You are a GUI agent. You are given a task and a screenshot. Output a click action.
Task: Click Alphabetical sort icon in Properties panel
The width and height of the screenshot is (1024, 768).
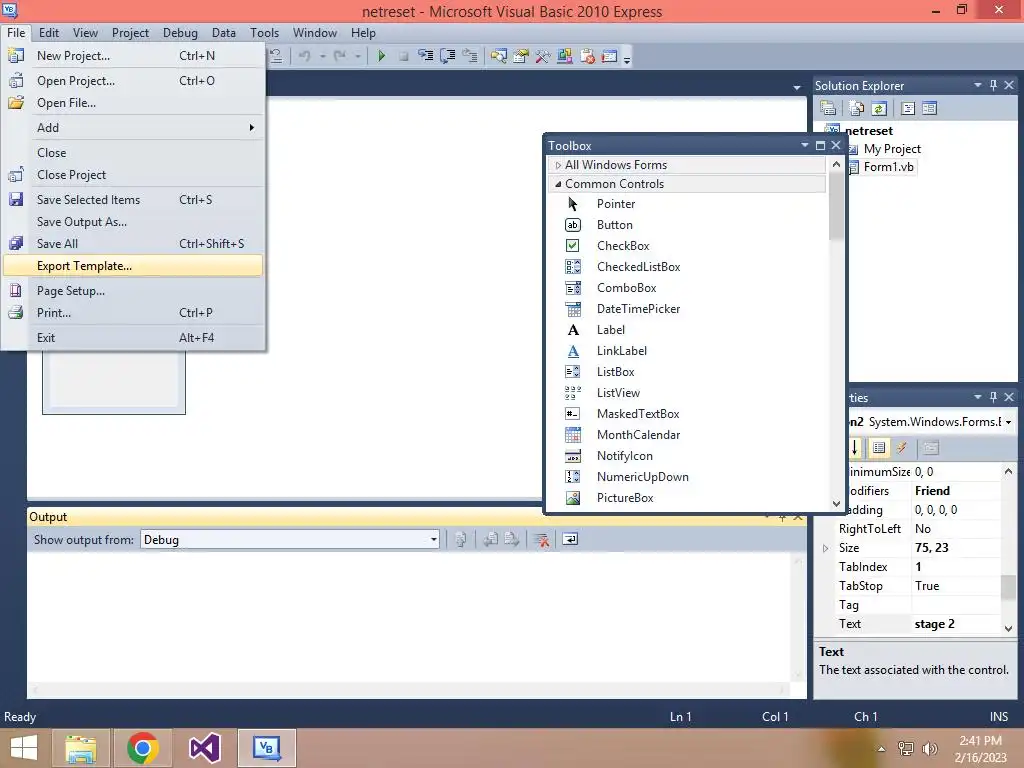pyautogui.click(x=856, y=448)
